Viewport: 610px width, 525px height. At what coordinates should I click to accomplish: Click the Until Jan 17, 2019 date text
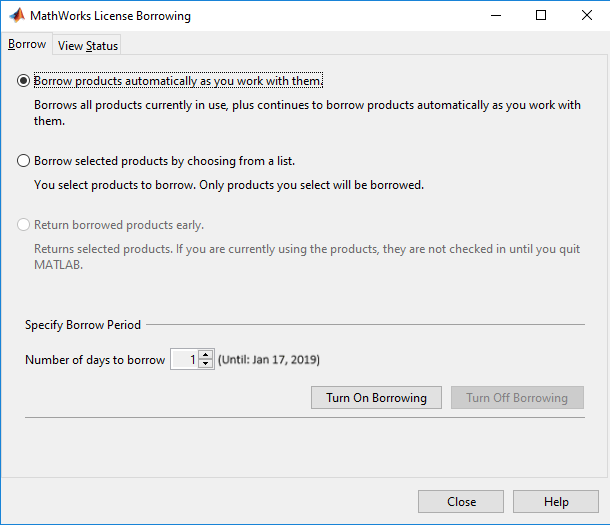pos(269,360)
